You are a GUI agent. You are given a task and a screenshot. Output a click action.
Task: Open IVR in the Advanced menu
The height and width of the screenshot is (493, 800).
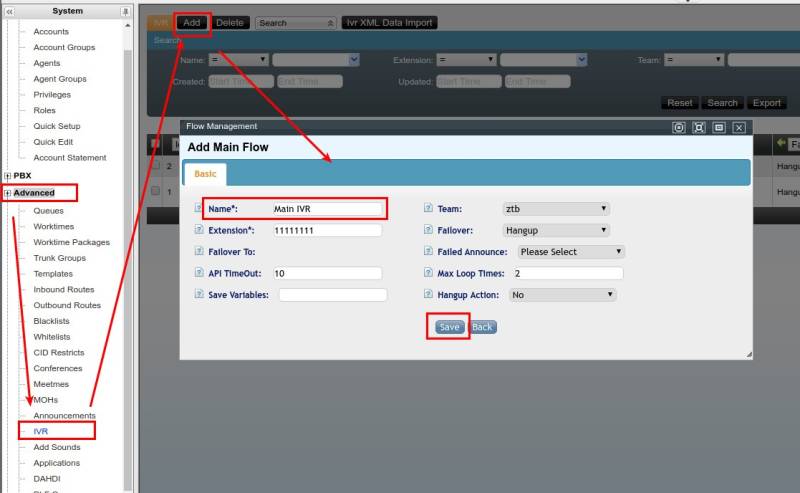41,431
